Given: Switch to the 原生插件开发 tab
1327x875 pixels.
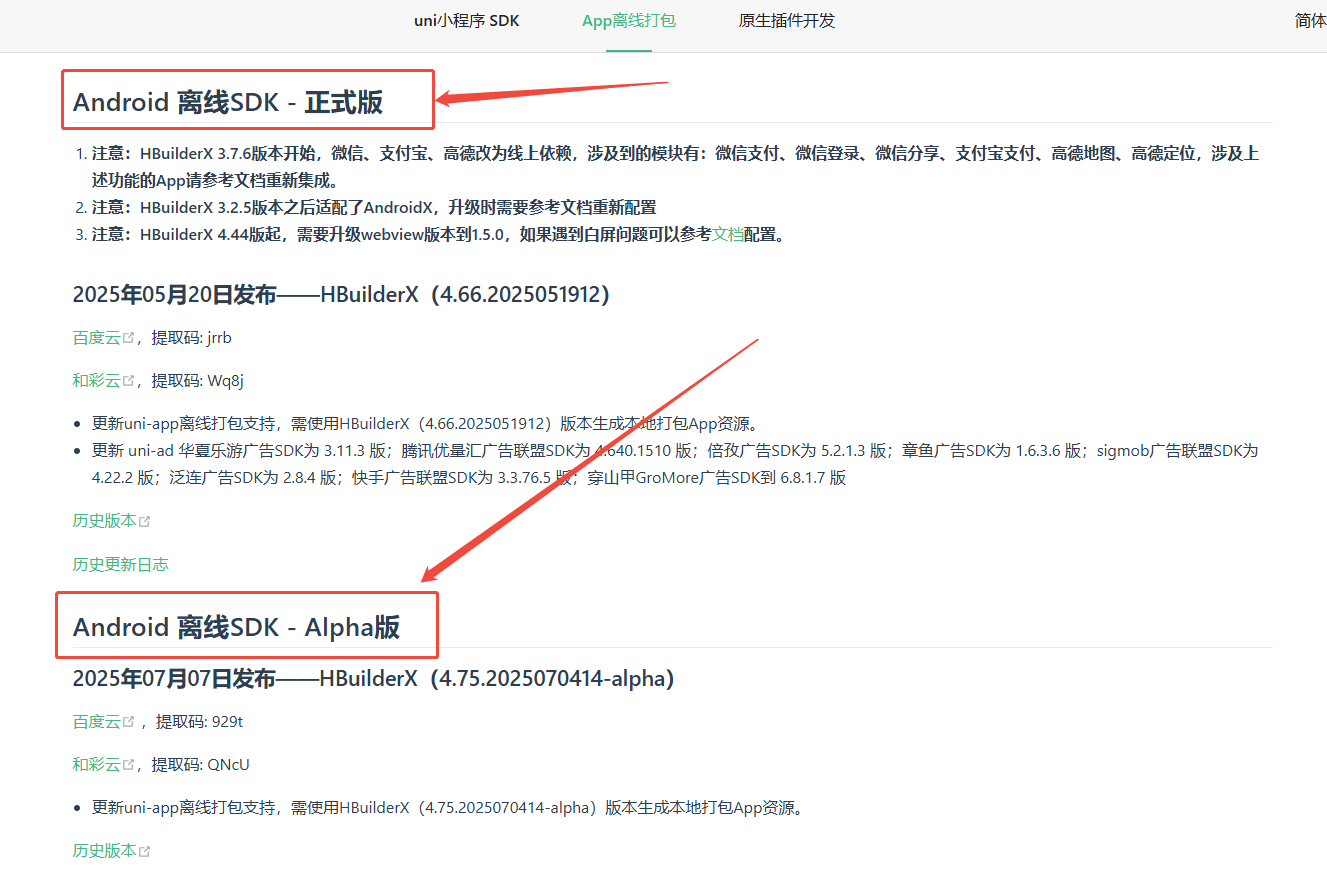Looking at the screenshot, I should click(x=786, y=21).
